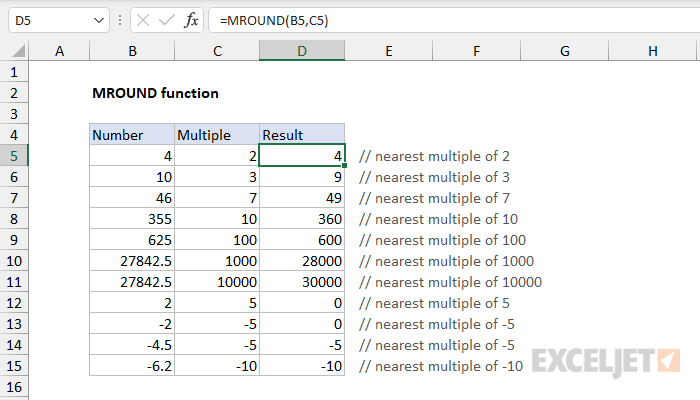
Task: Select Result cell with value 49
Action: pos(302,198)
